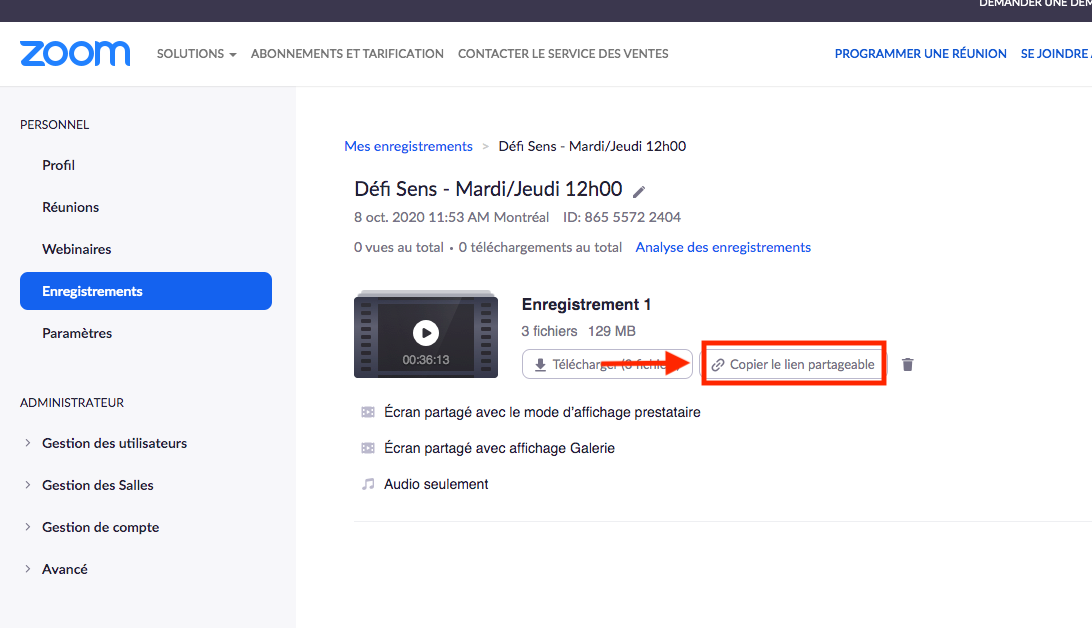Expand Gestion de compte section

point(100,527)
